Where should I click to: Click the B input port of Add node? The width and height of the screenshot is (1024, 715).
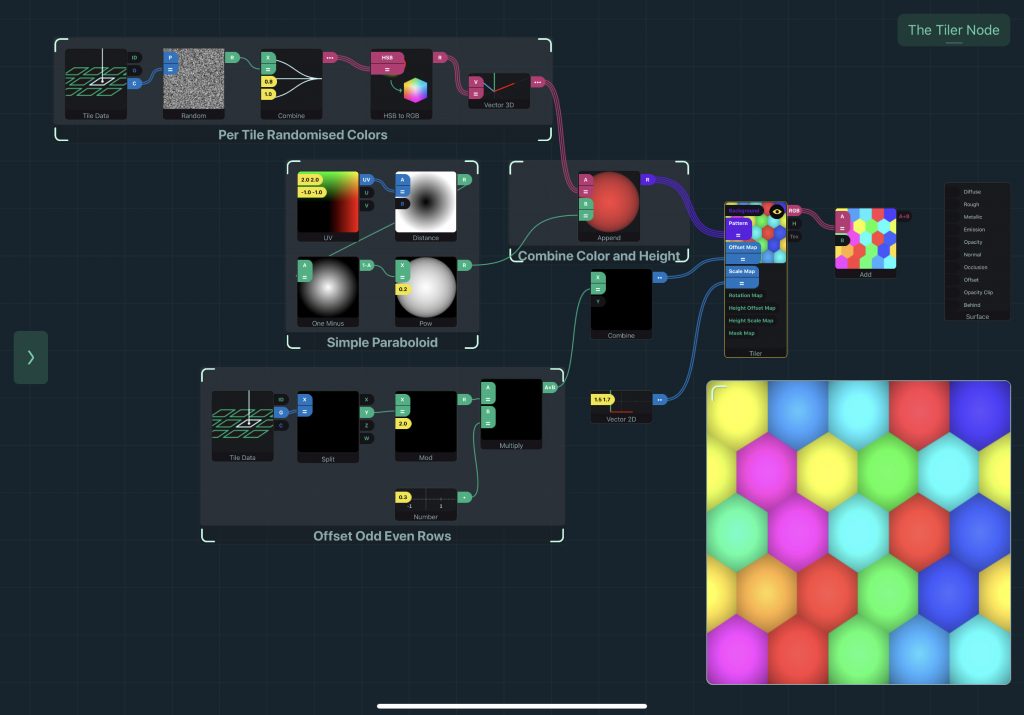[x=842, y=240]
